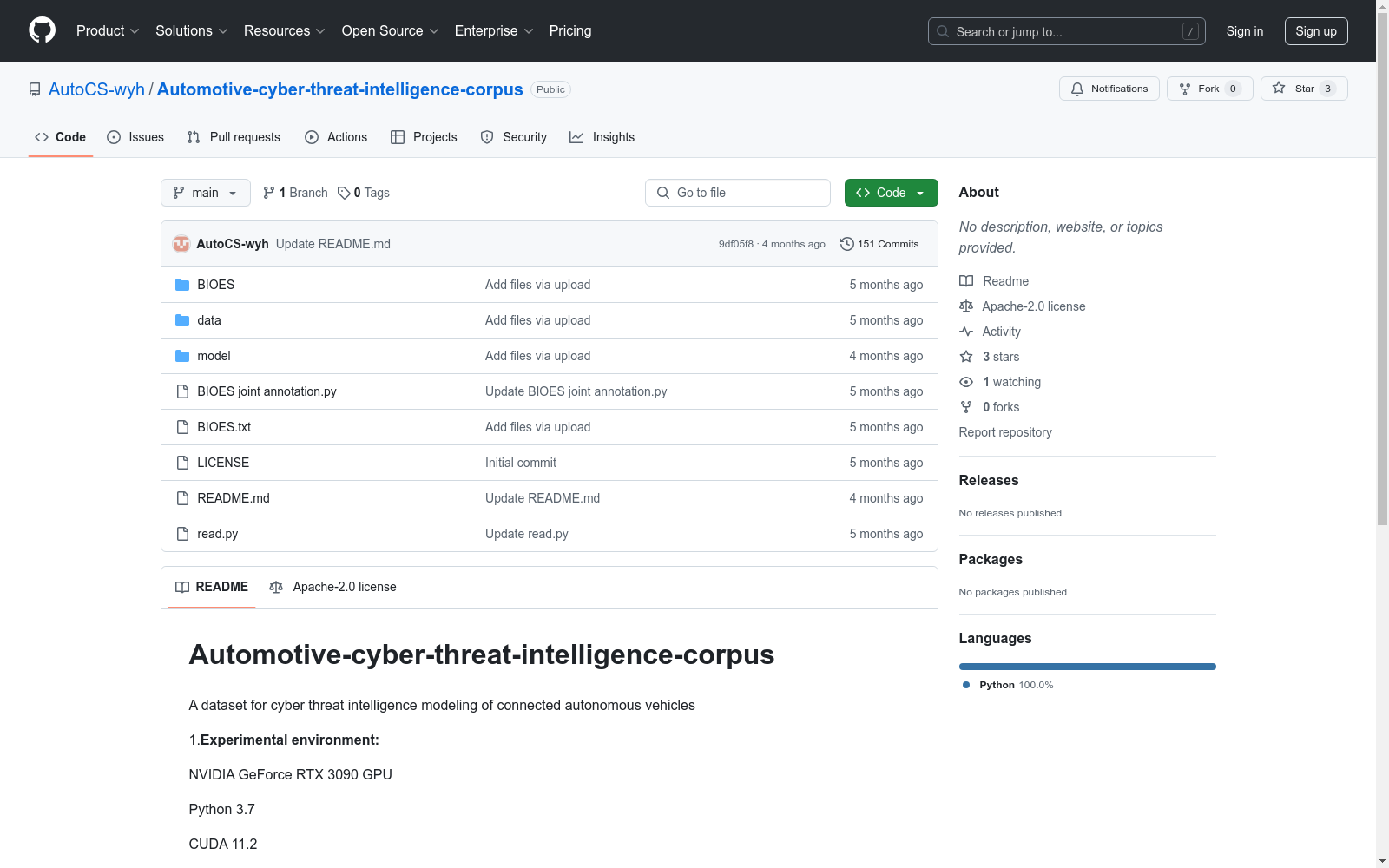Open the Projects tab

click(x=424, y=137)
